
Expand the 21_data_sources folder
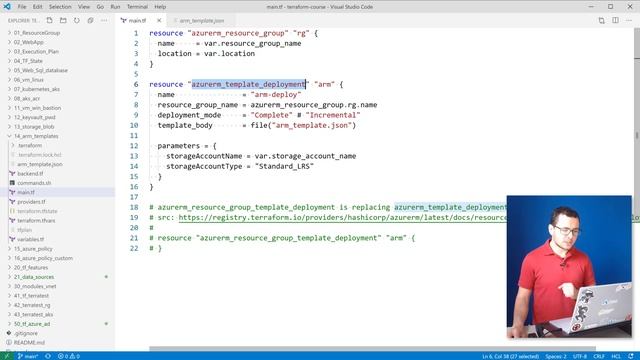(34, 277)
